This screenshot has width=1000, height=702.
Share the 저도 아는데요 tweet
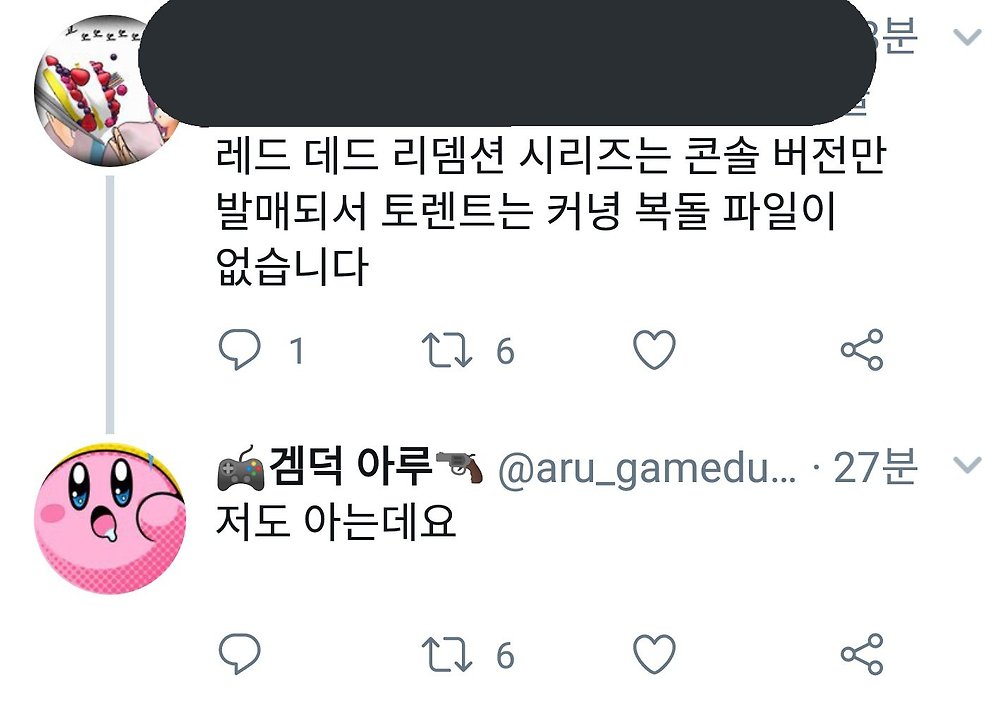pyautogui.click(x=862, y=654)
